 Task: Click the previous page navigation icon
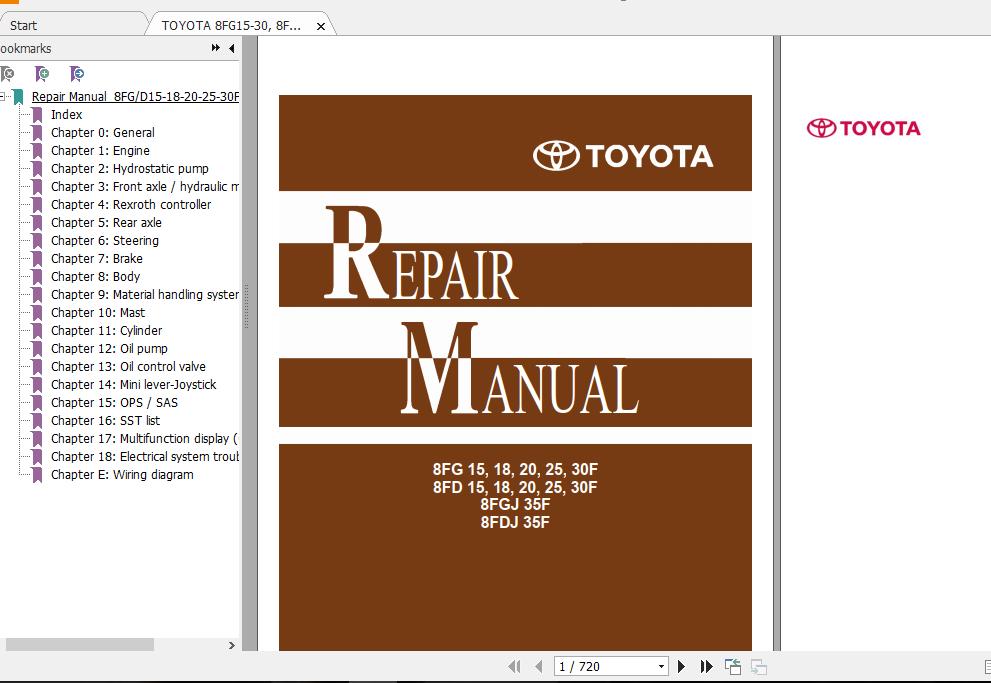pyautogui.click(x=538, y=666)
